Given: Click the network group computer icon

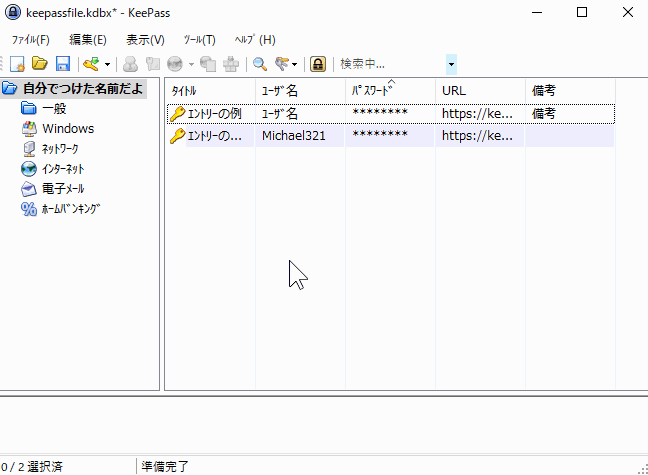Looking at the screenshot, I should tap(29, 149).
